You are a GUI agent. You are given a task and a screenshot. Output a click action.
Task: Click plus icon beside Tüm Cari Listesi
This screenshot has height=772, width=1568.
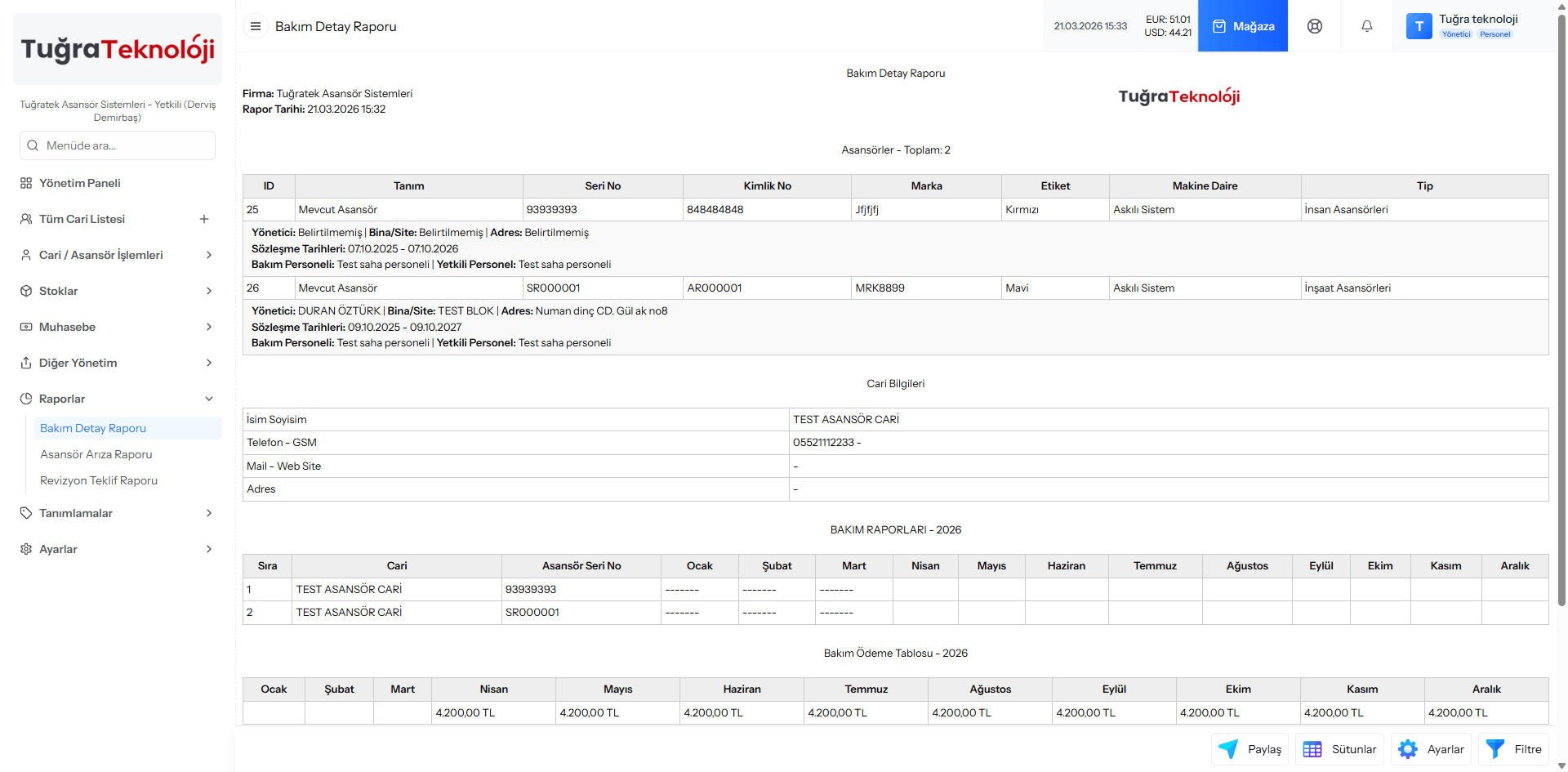tap(204, 219)
